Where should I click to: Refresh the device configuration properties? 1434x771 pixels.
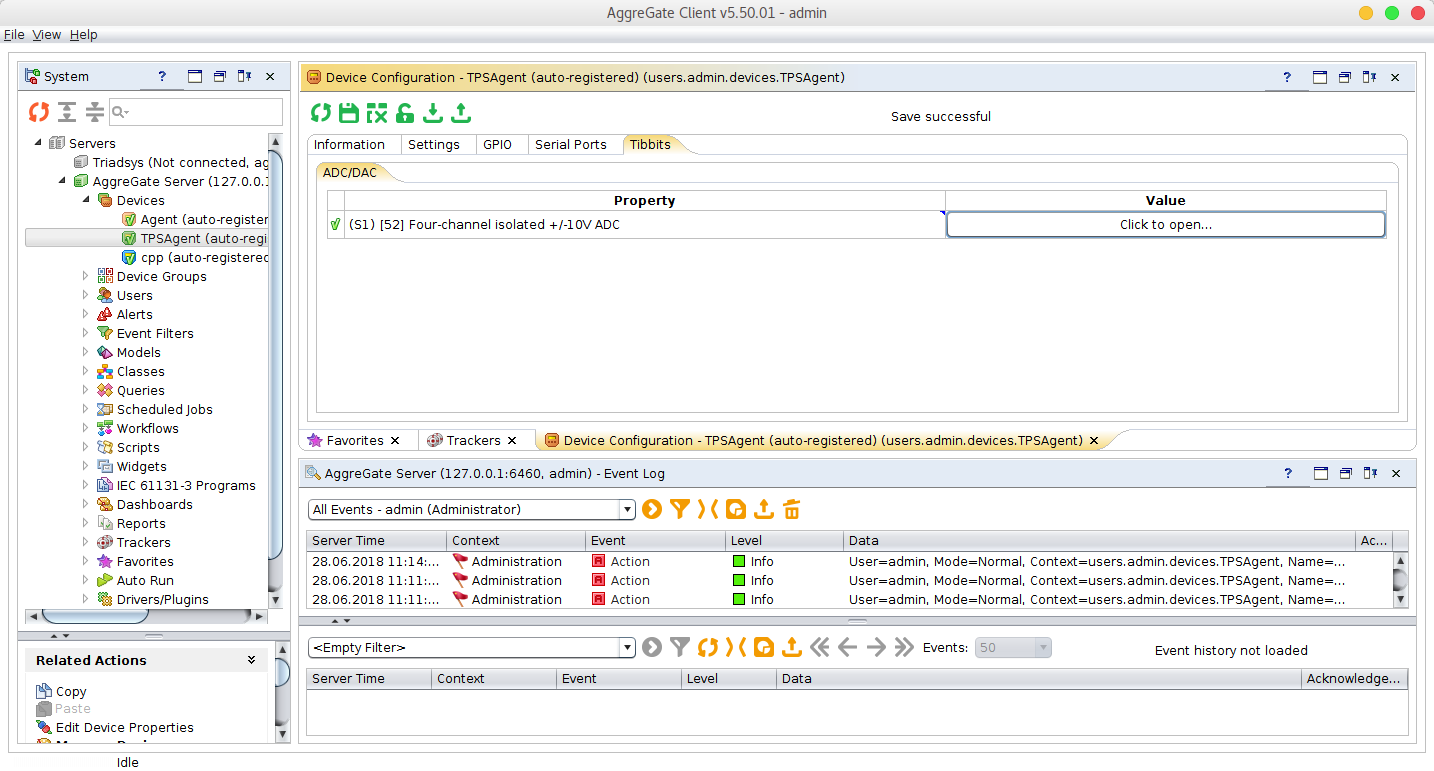[x=320, y=113]
